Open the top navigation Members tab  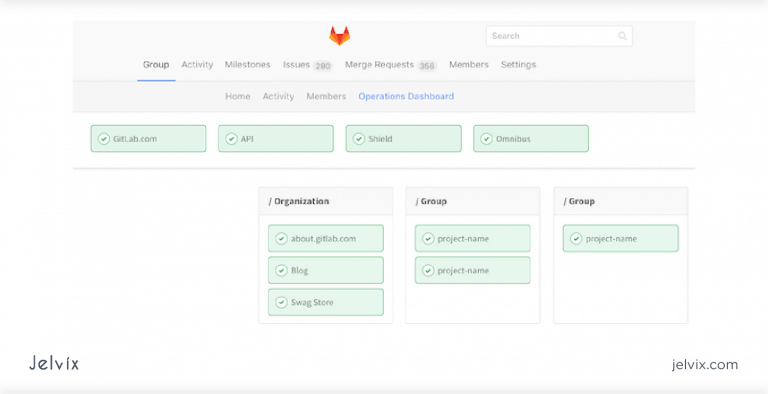(x=469, y=65)
